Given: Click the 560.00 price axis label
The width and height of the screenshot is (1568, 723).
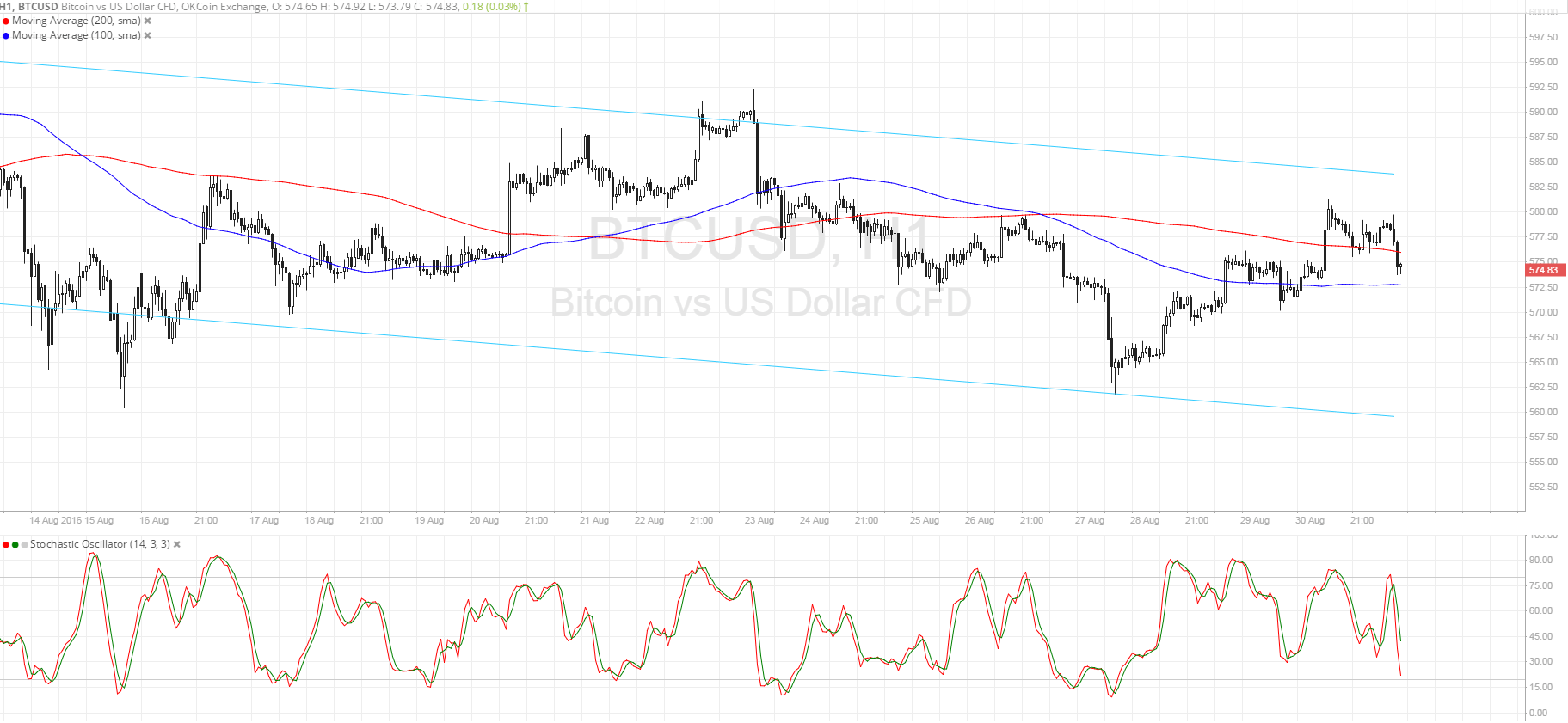Looking at the screenshot, I should point(1543,412).
